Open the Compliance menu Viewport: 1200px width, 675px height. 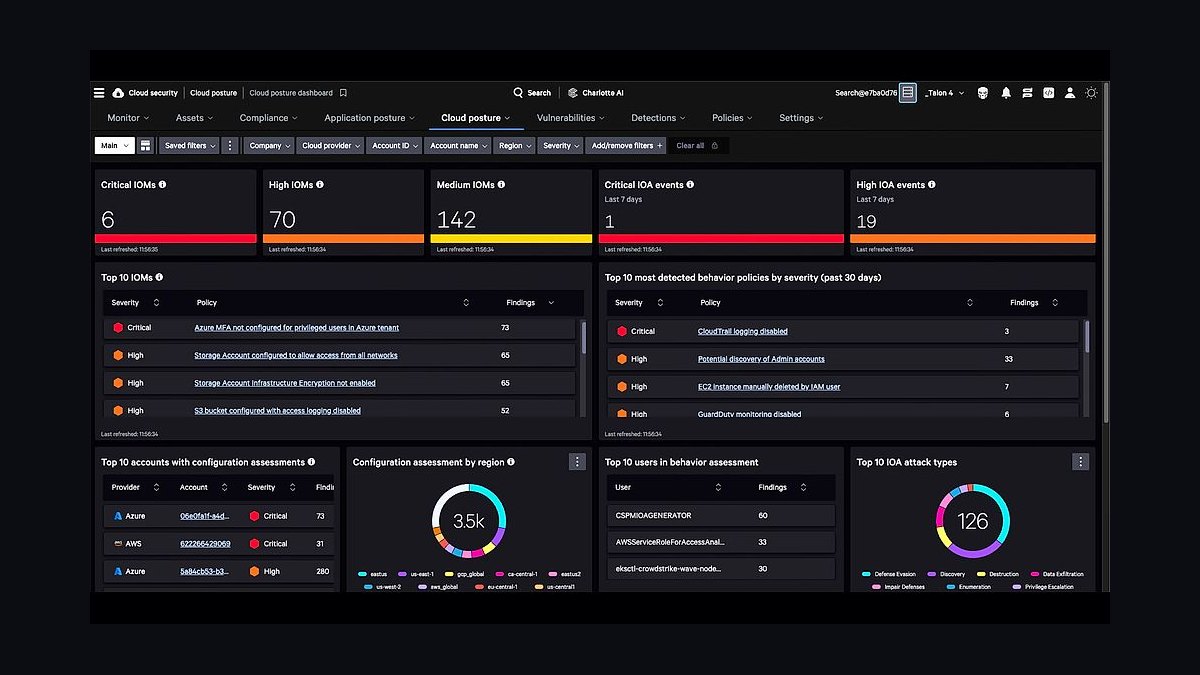(x=269, y=118)
